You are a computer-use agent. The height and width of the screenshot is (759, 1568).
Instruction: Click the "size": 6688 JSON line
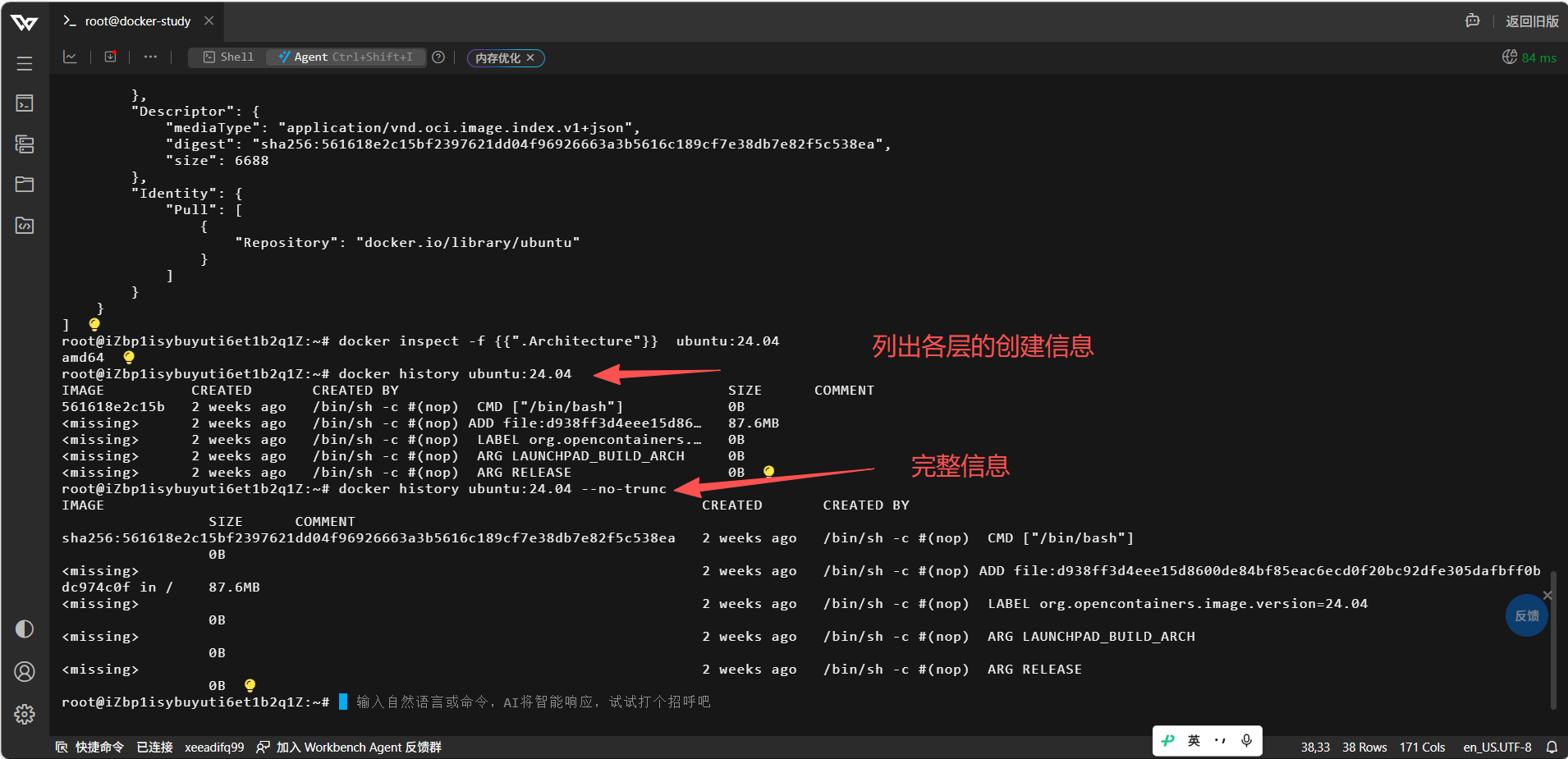[218, 161]
